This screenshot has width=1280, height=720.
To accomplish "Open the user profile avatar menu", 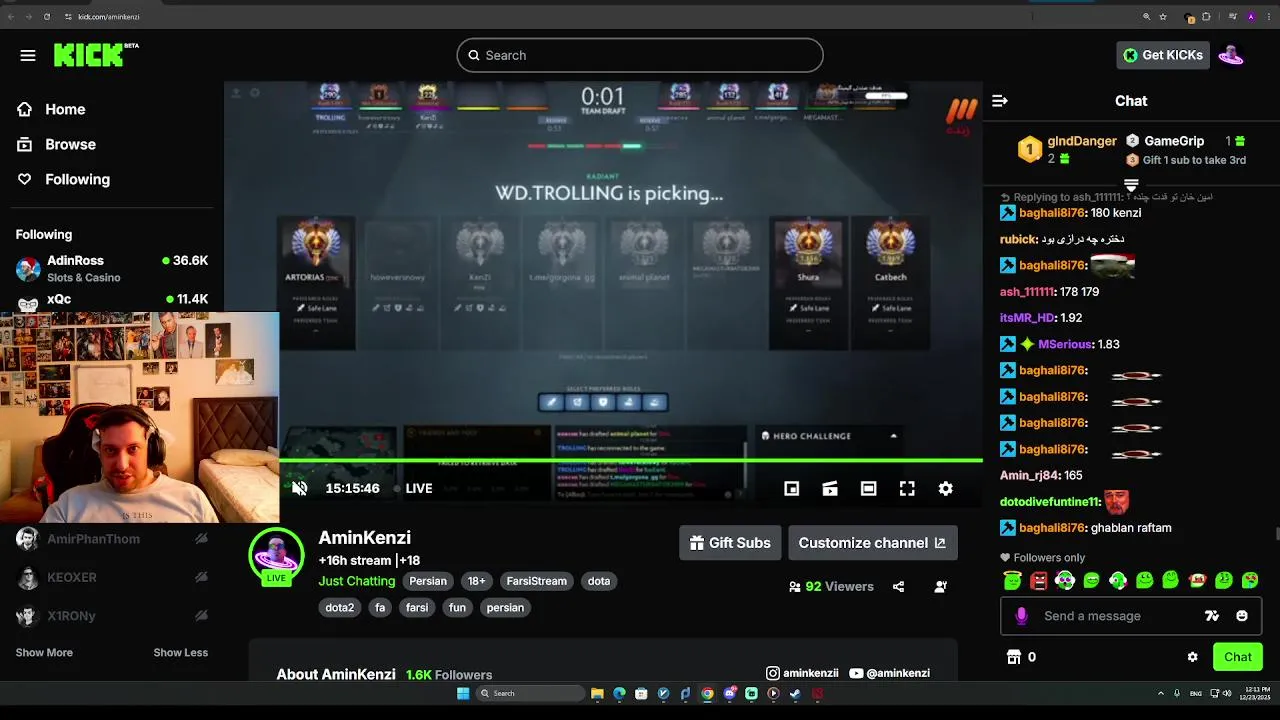I will coord(1231,55).
